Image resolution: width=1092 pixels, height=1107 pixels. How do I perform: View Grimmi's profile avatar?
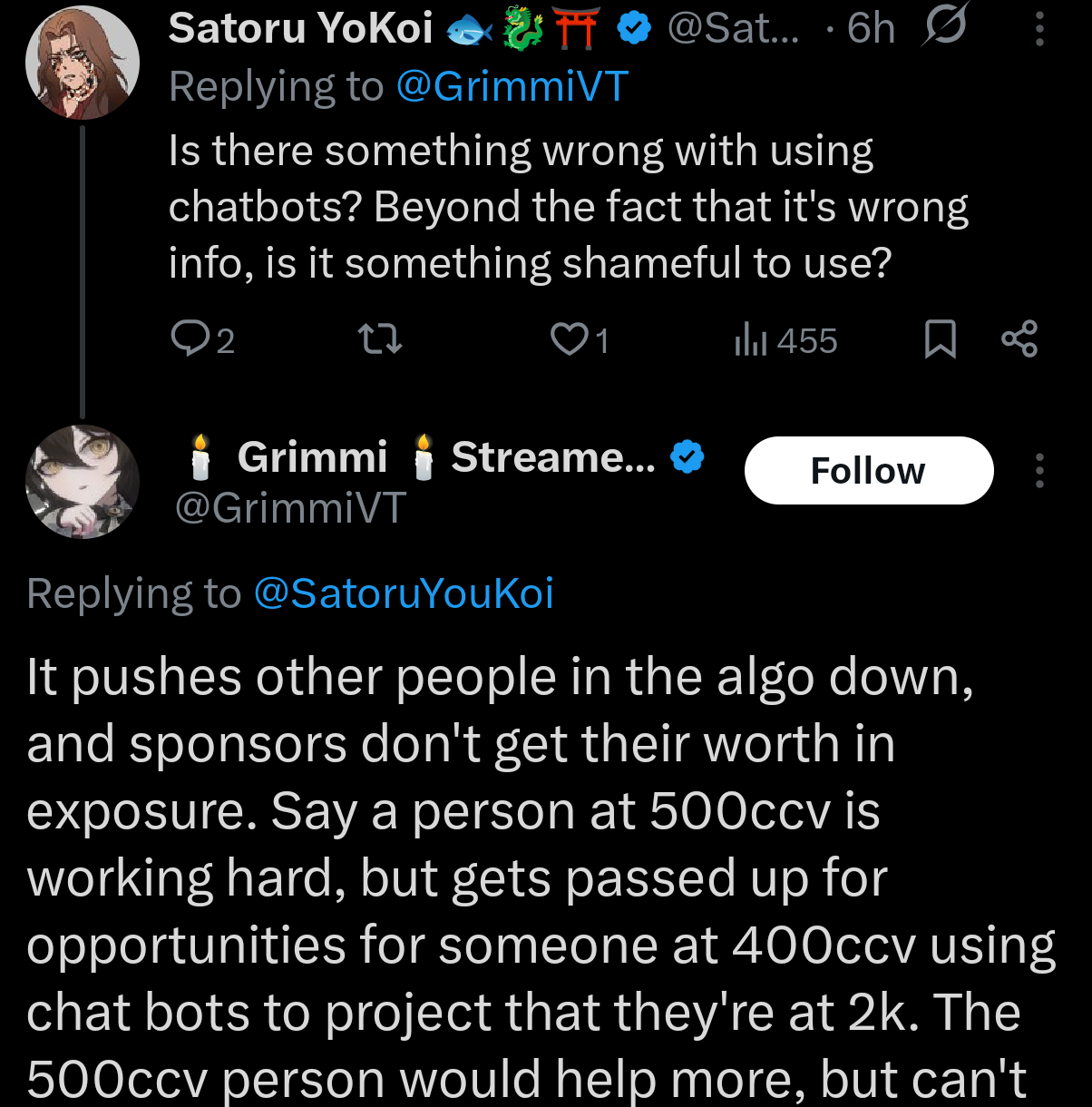(x=83, y=482)
